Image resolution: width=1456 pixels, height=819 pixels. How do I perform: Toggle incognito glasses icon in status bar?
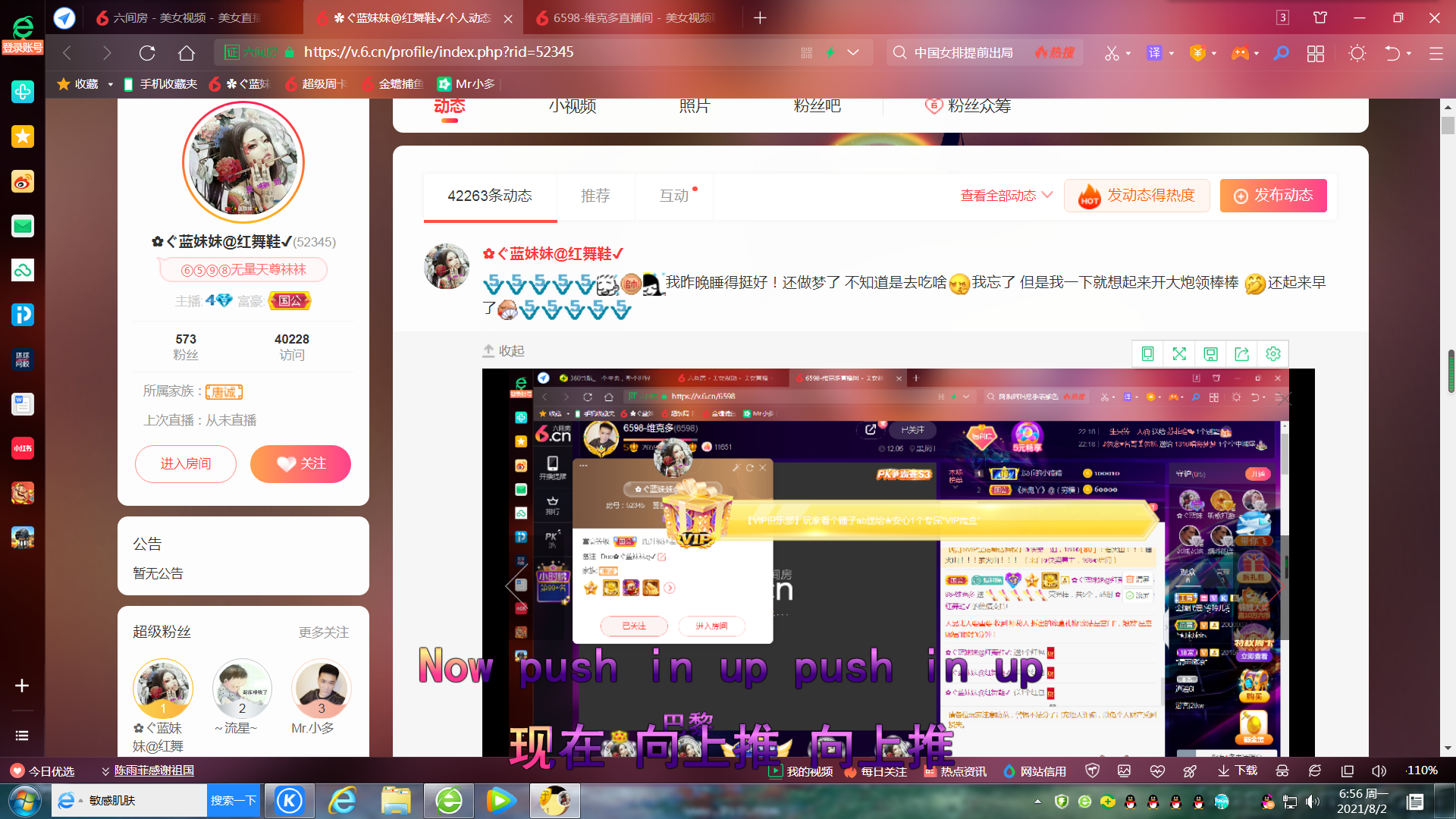point(1282,771)
